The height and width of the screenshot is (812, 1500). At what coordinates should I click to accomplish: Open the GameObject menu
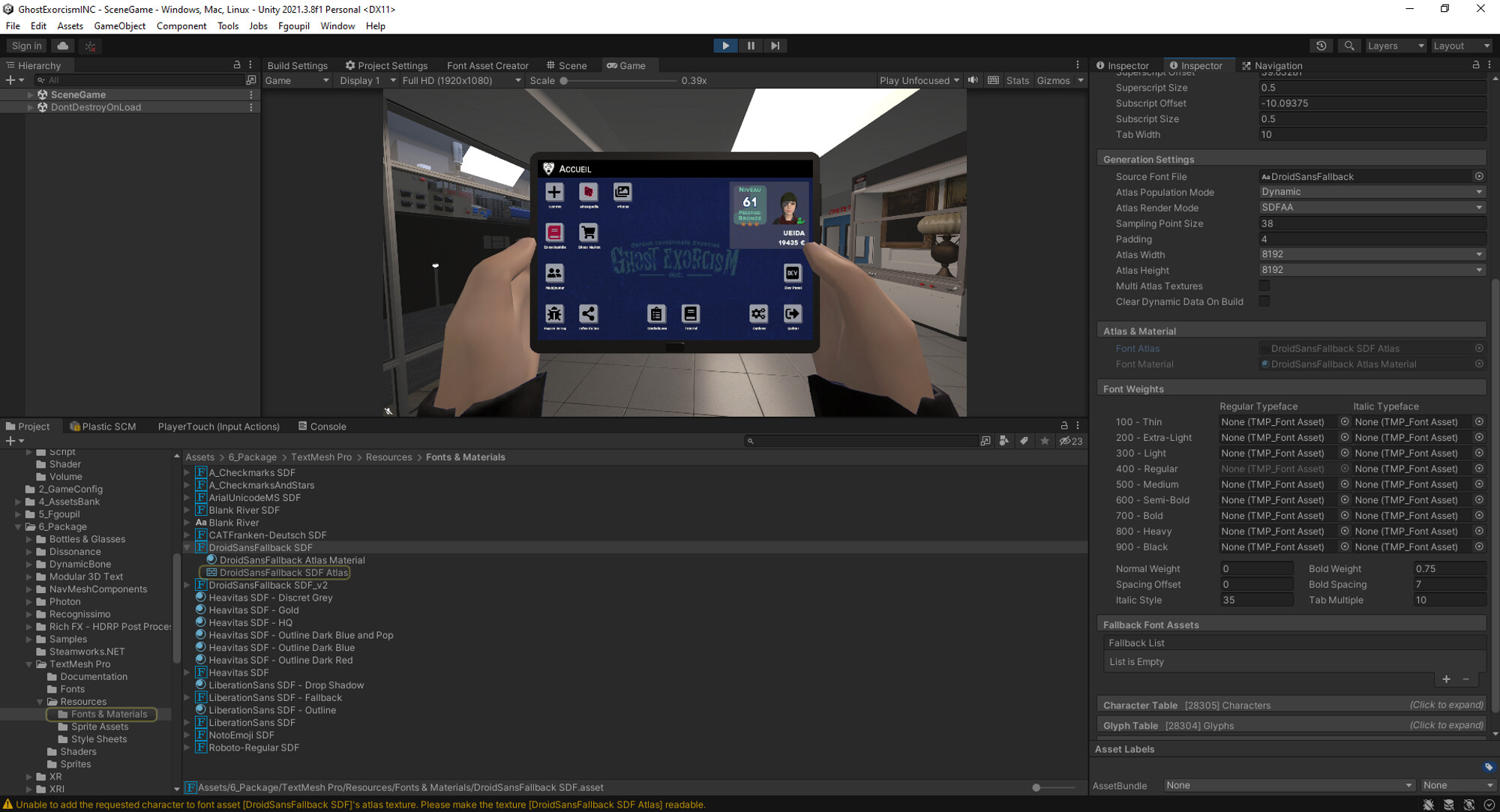[x=119, y=25]
